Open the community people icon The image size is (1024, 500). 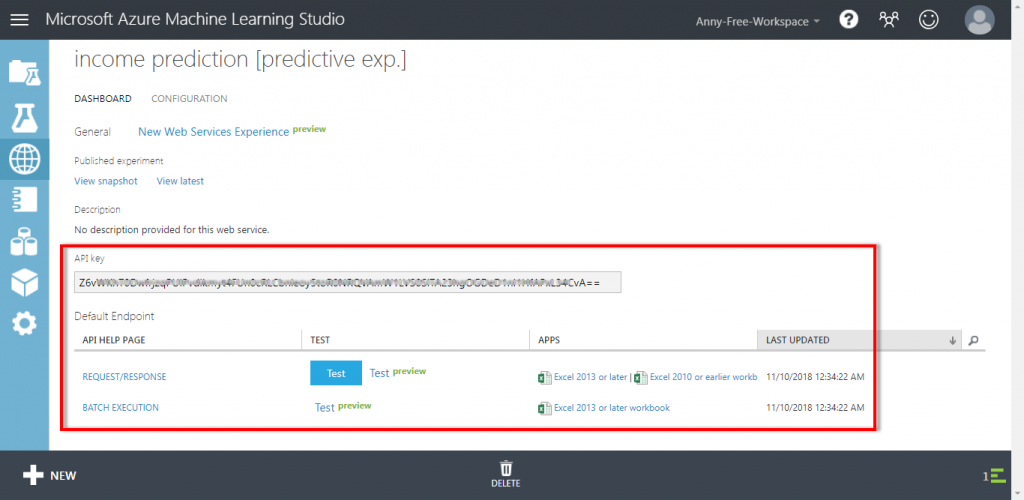click(x=889, y=20)
